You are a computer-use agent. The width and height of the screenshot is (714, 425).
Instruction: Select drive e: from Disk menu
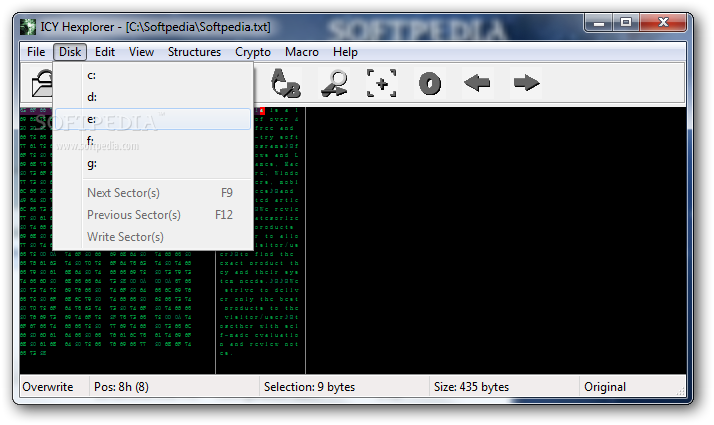(x=153, y=119)
